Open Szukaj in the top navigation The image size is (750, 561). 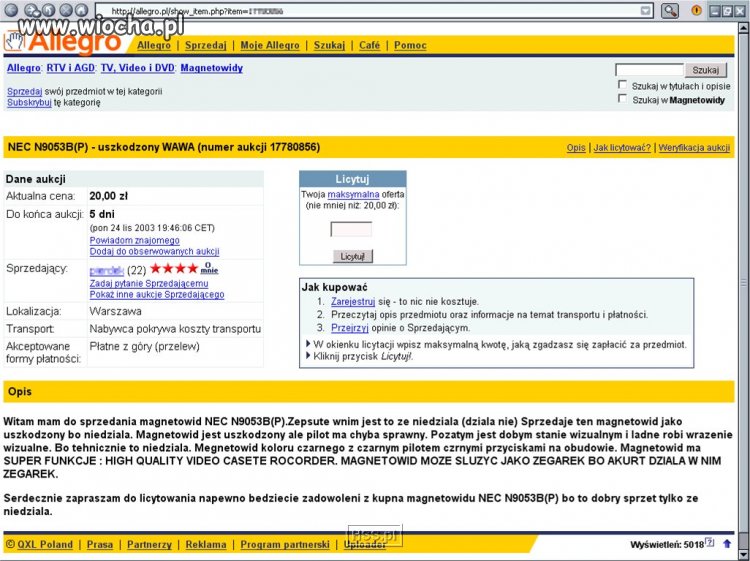pyautogui.click(x=329, y=45)
